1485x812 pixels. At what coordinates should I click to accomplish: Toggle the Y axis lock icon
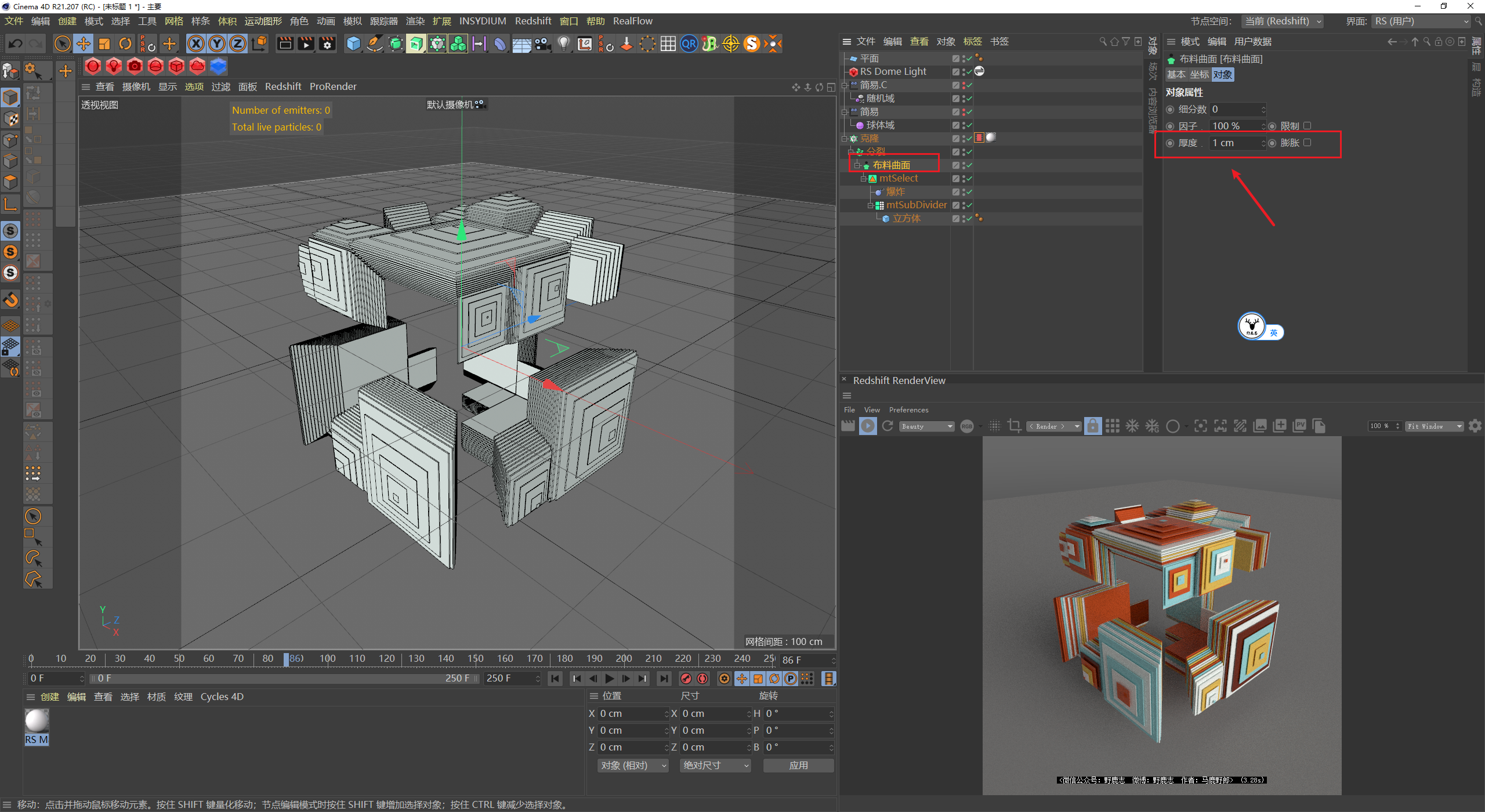[x=217, y=43]
